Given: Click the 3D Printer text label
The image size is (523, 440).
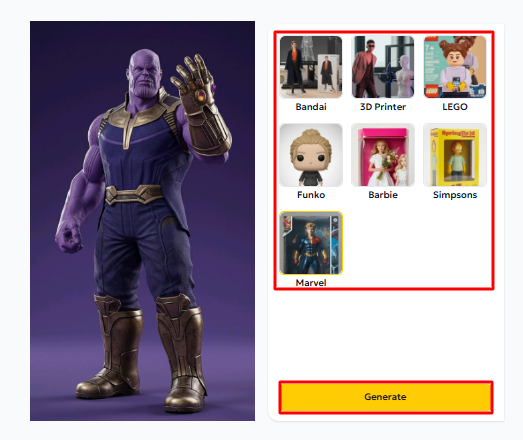Looking at the screenshot, I should pyautogui.click(x=383, y=107).
